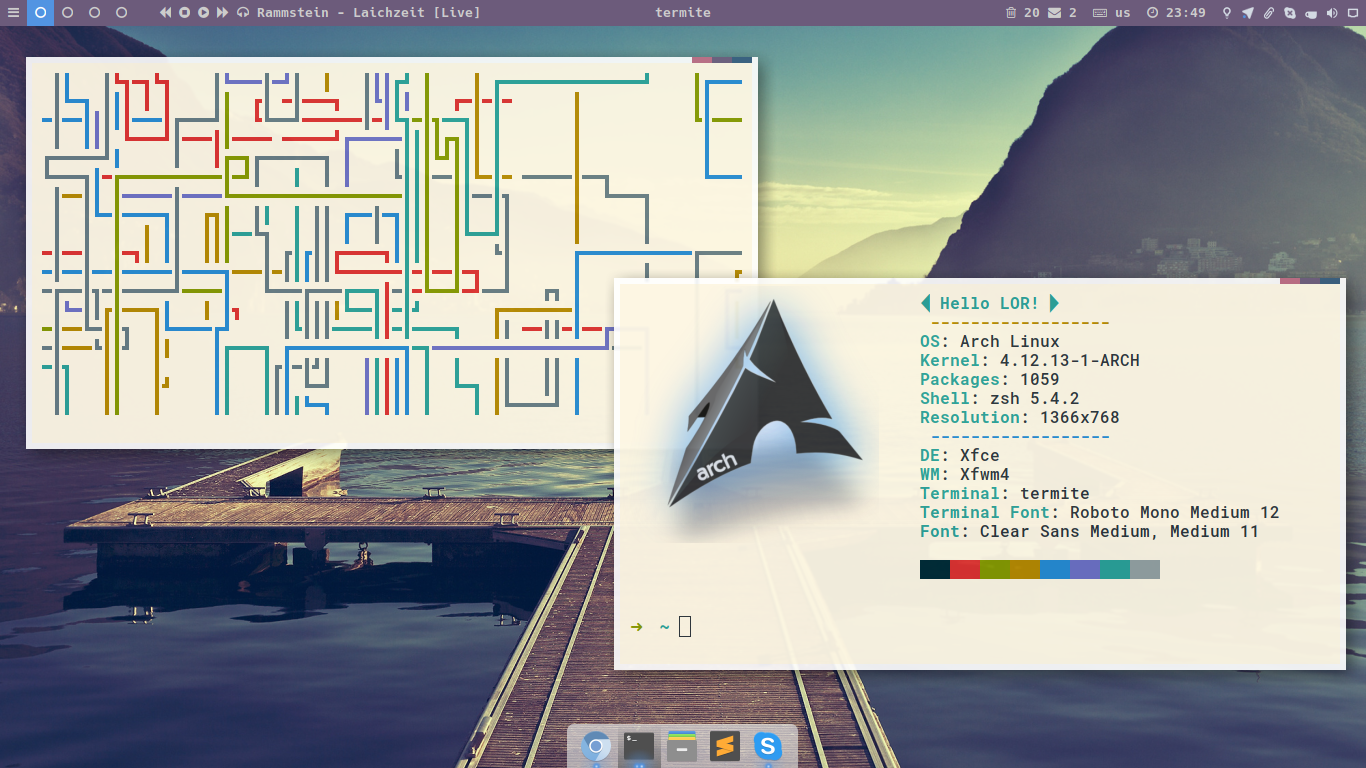Launch Sublime Text from the dock
This screenshot has height=768, width=1366.
tap(725, 746)
